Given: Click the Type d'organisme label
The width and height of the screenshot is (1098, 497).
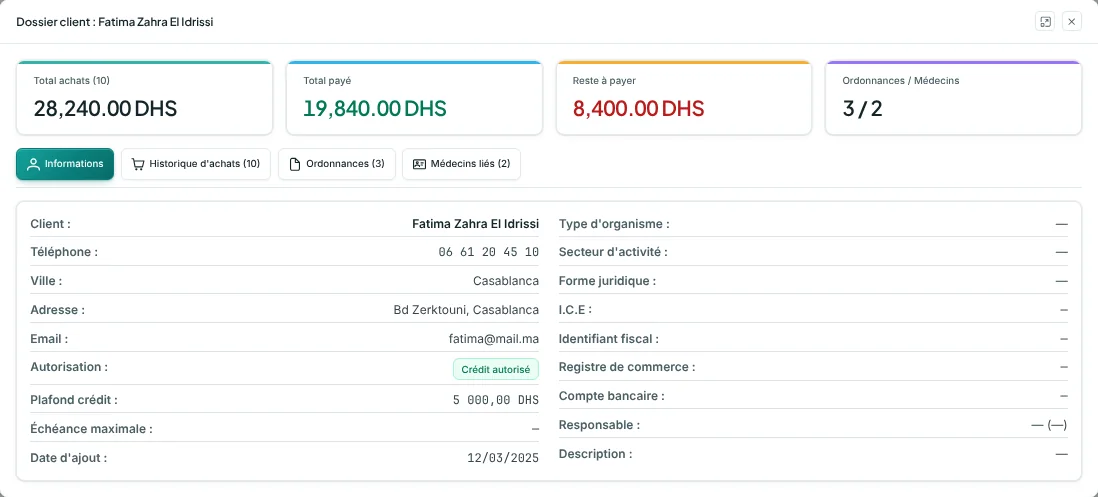Looking at the screenshot, I should click(614, 224).
